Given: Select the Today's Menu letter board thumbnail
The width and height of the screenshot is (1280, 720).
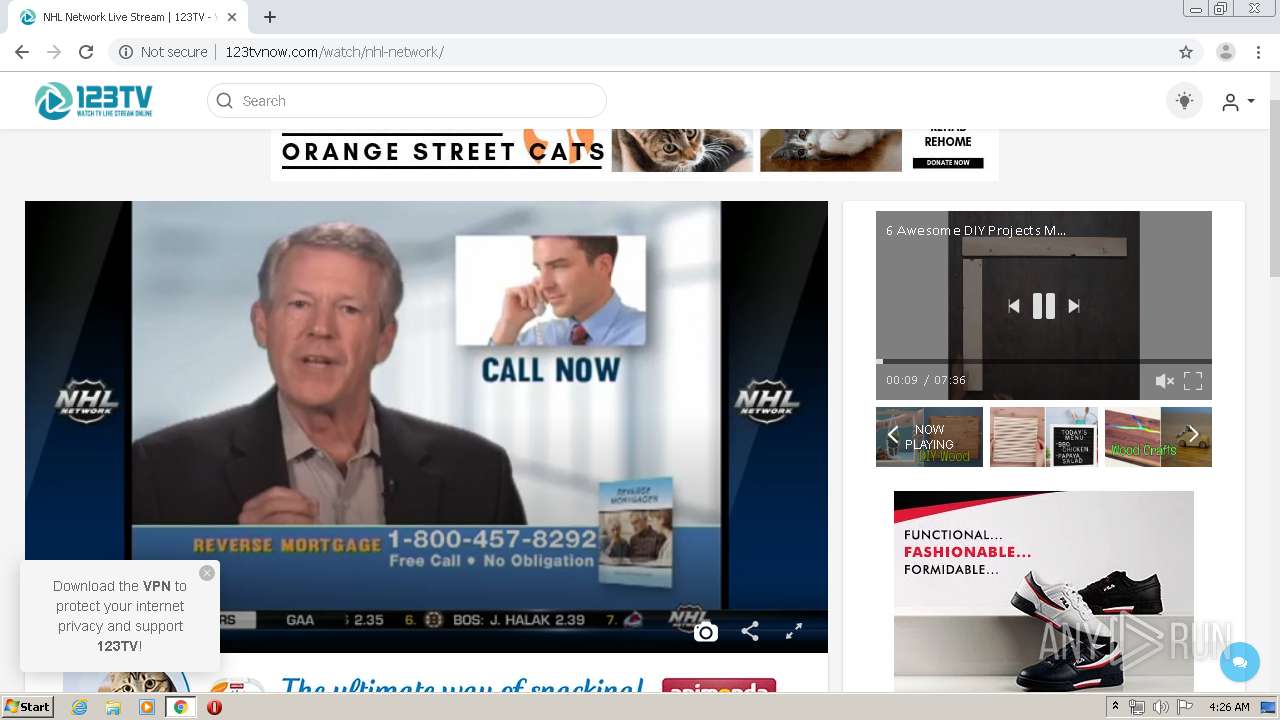Looking at the screenshot, I should (x=1044, y=437).
